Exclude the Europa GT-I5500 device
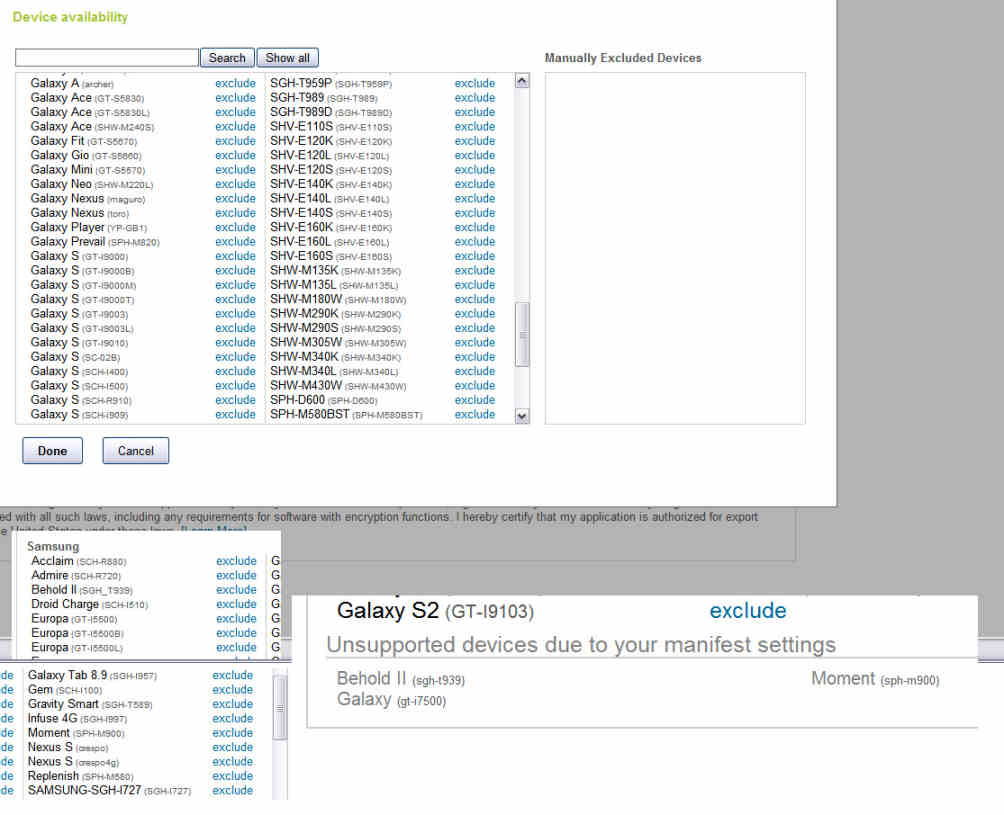The height and width of the screenshot is (815, 1004). 236,619
